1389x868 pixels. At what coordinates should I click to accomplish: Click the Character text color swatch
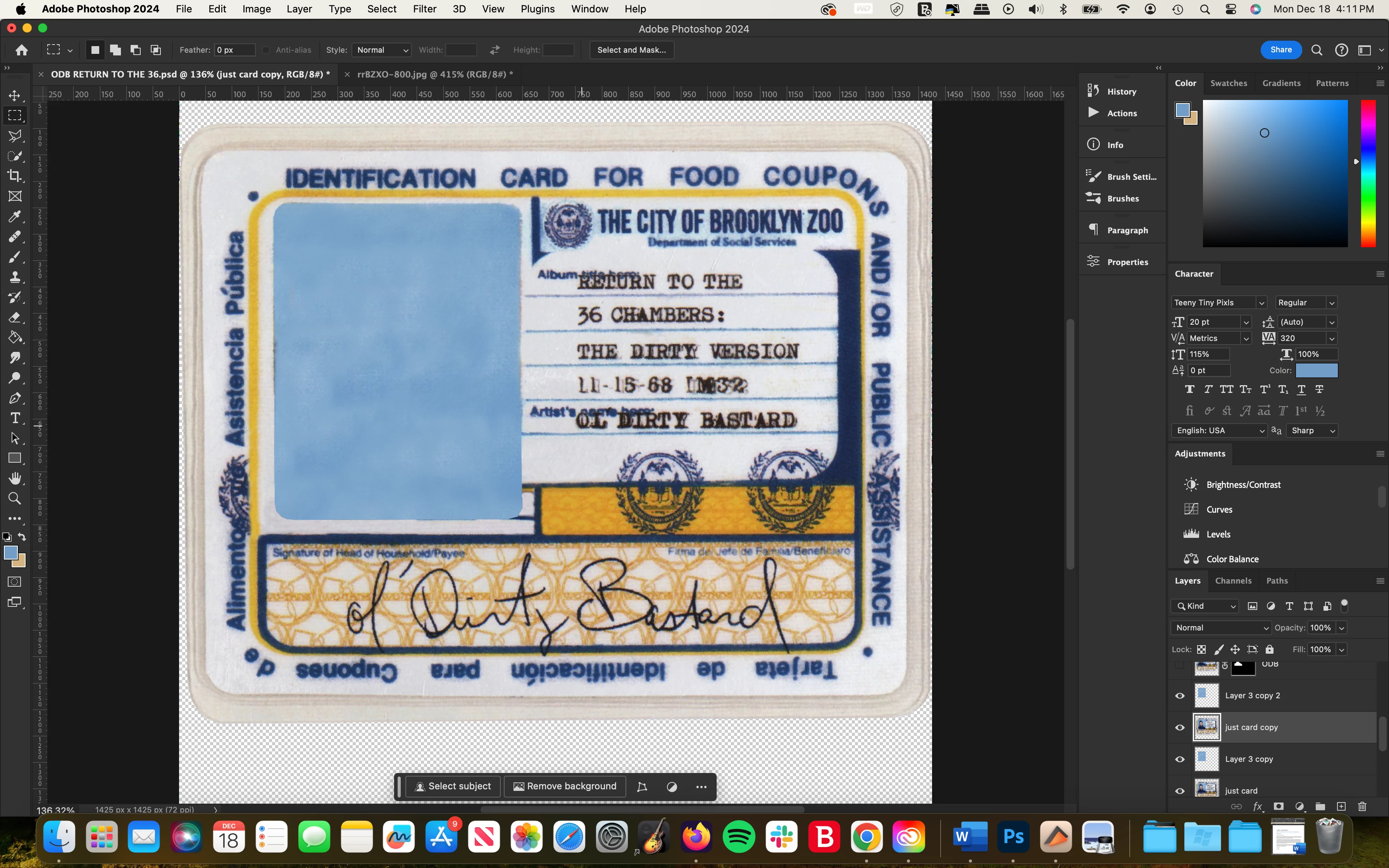(1316, 370)
